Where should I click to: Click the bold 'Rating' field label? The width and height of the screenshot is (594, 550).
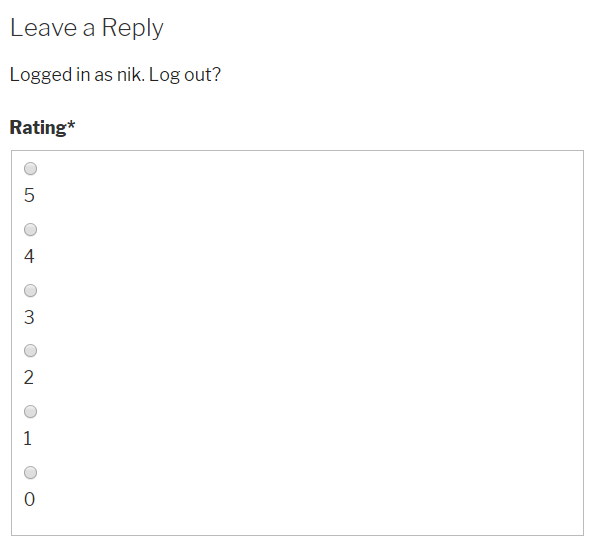[38, 128]
